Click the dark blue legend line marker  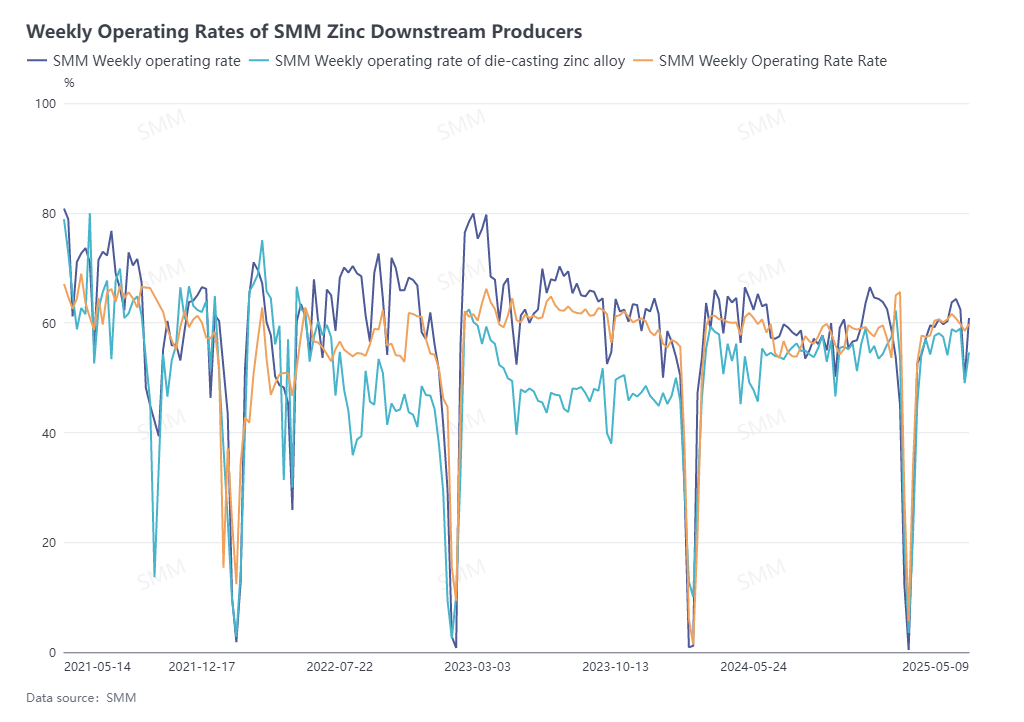[37, 61]
